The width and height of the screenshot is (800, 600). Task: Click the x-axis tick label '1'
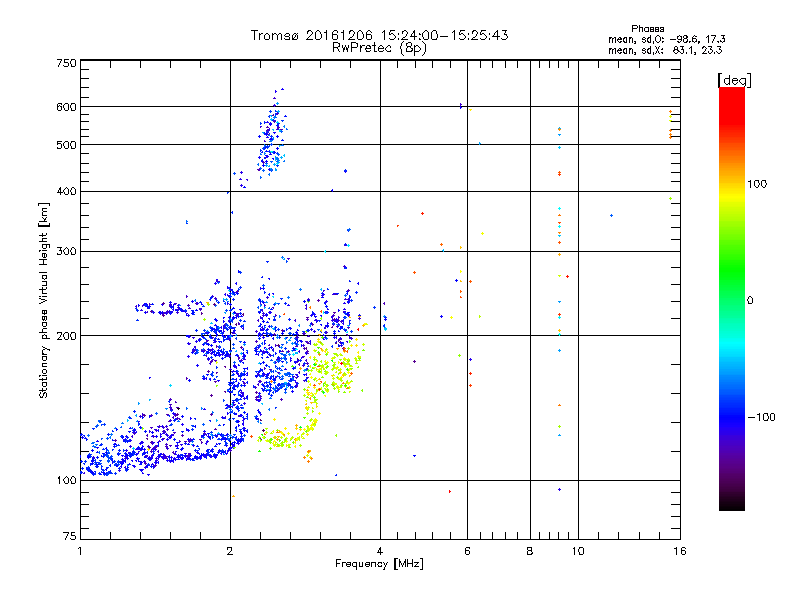click(80, 551)
